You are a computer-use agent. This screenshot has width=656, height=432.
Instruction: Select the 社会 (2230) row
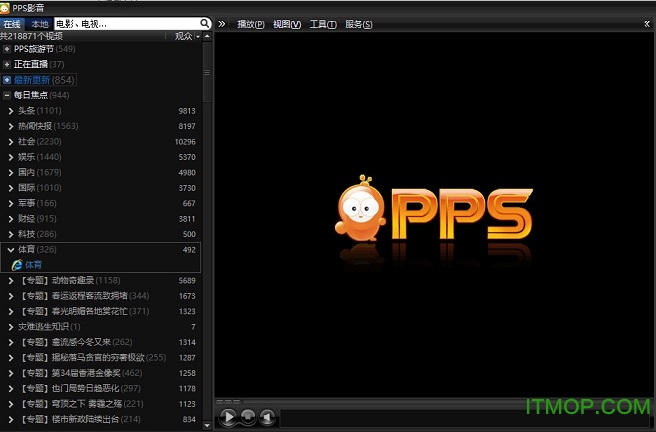click(100, 142)
